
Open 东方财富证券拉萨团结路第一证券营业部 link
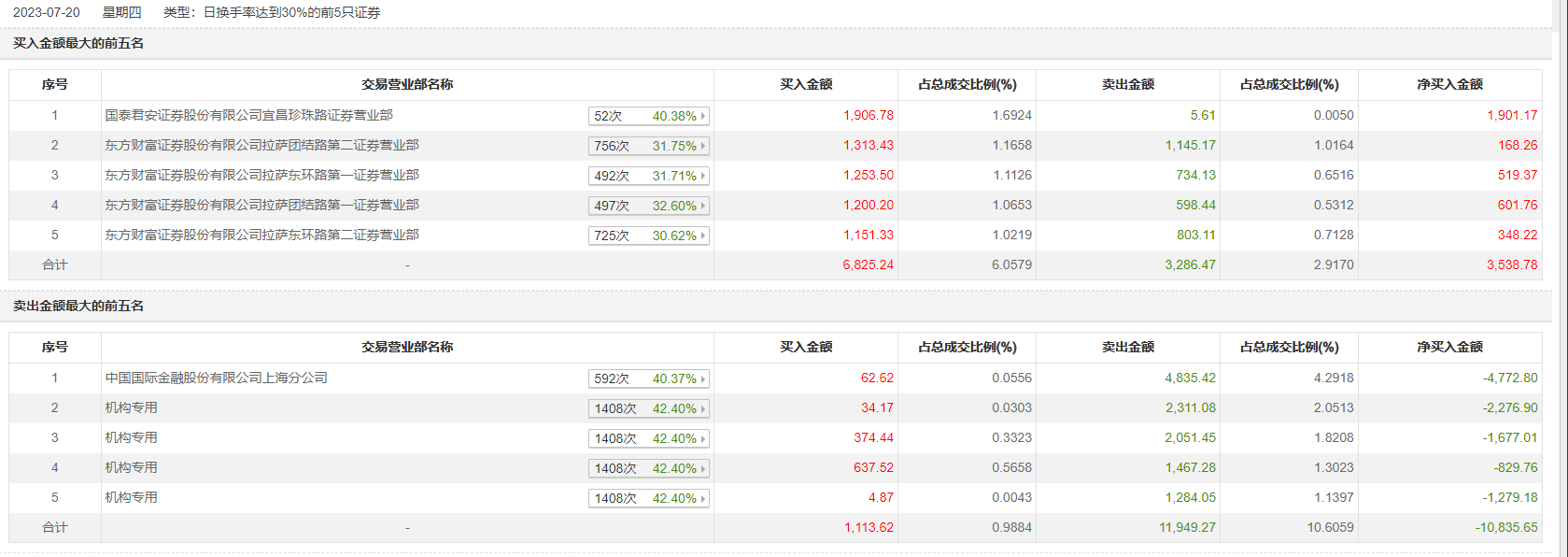(261, 205)
